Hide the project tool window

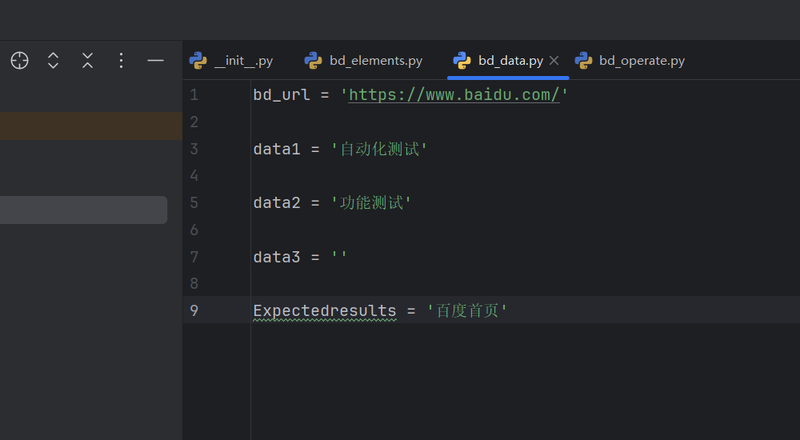(x=155, y=61)
